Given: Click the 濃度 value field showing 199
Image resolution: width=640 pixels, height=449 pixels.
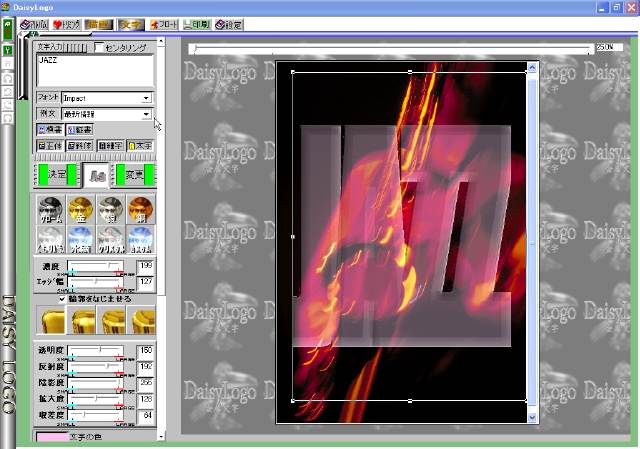Looking at the screenshot, I should (146, 267).
